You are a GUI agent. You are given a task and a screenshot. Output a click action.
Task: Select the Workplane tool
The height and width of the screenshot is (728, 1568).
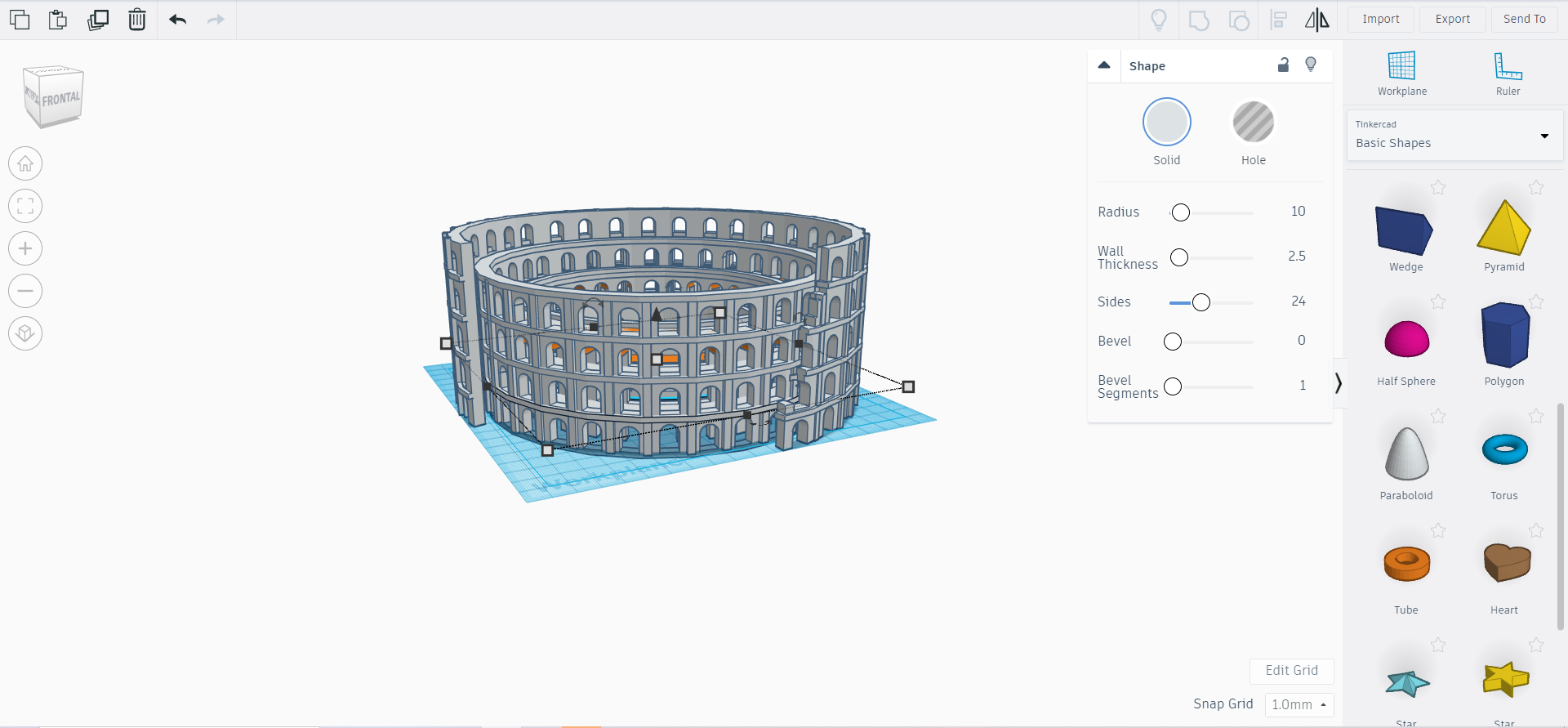click(x=1402, y=74)
